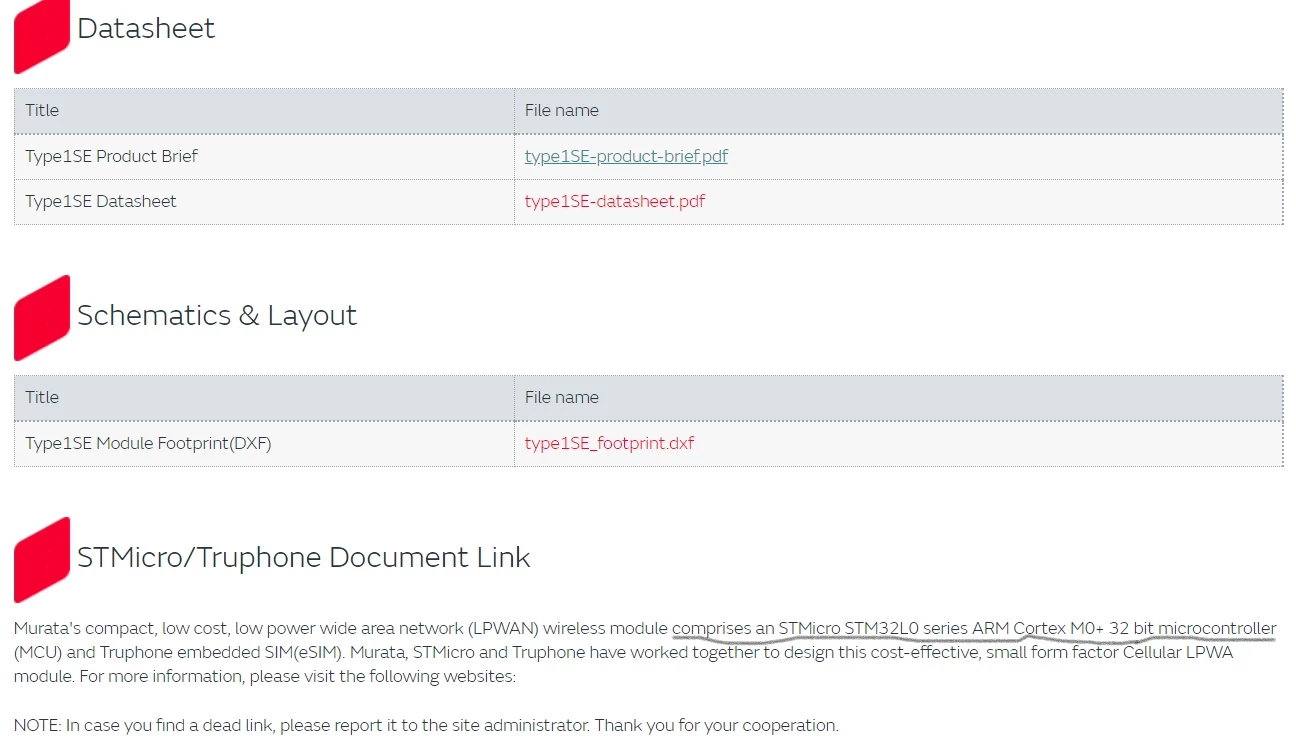Click the underlined STM32L0 microcontroller phrase
Screen dimensions: 1296x748
974,629
